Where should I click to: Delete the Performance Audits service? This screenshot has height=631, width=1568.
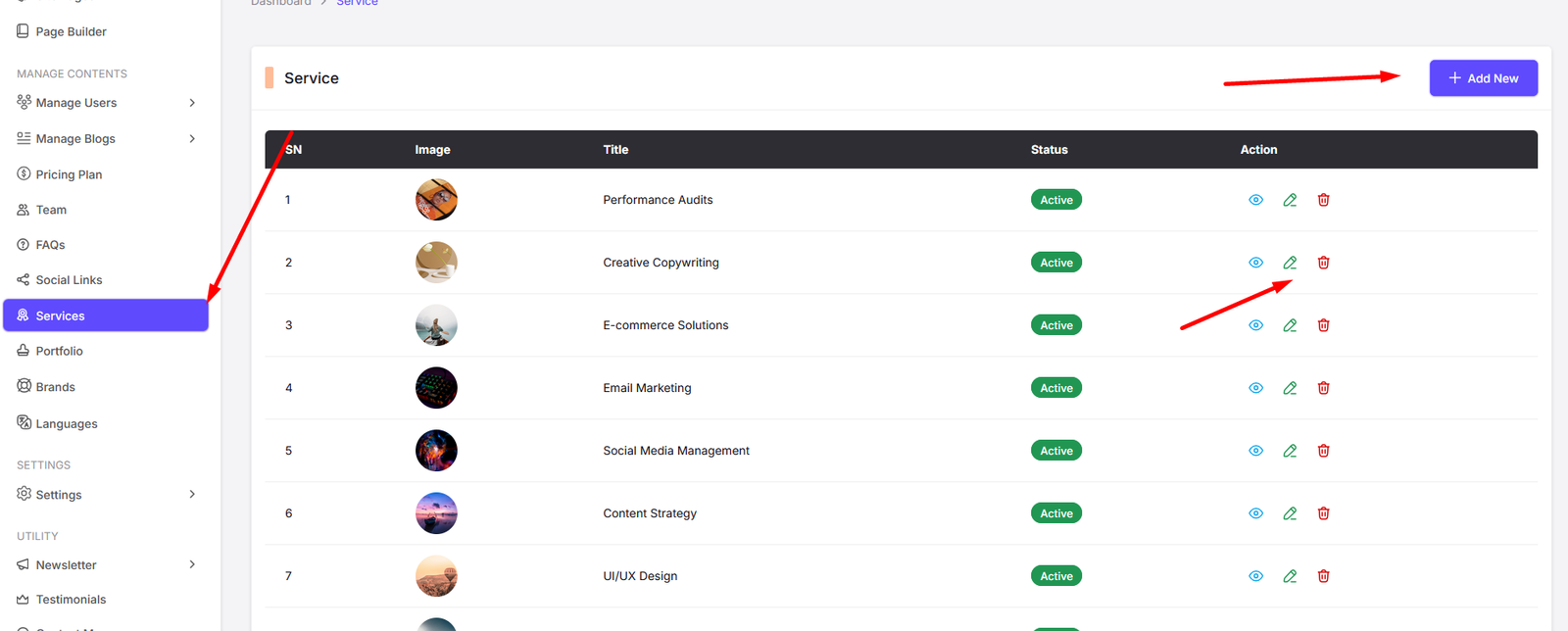tap(1323, 200)
